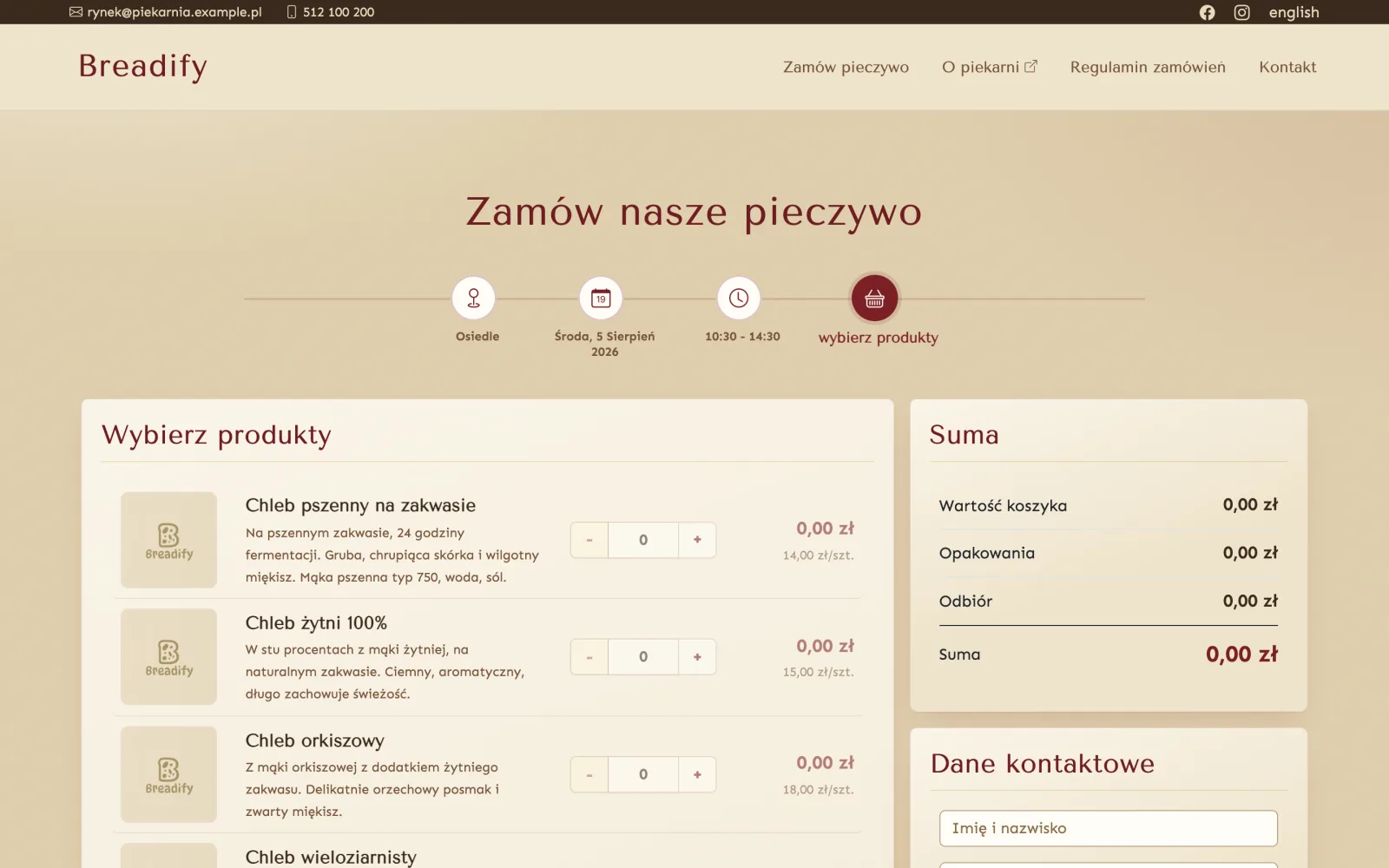The image size is (1389, 868).
Task: Decrease quantity of Chleb pszenny na zakwasie
Action: coord(589,540)
